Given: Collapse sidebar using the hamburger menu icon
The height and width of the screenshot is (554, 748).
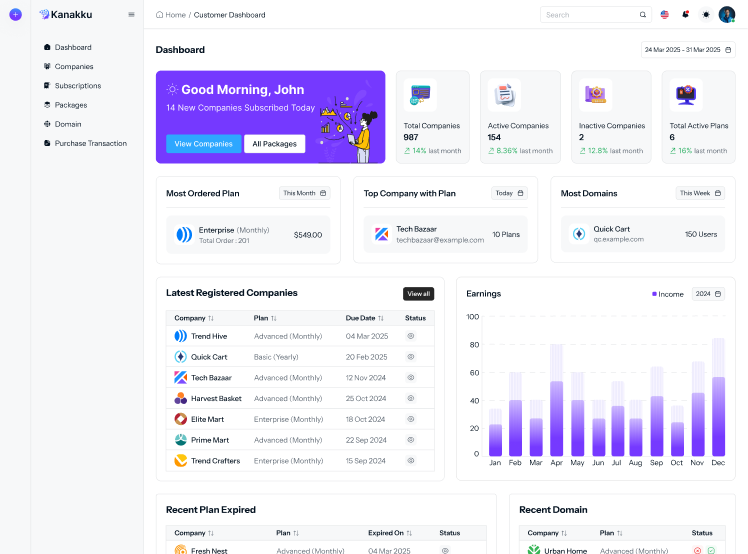Looking at the screenshot, I should point(132,15).
